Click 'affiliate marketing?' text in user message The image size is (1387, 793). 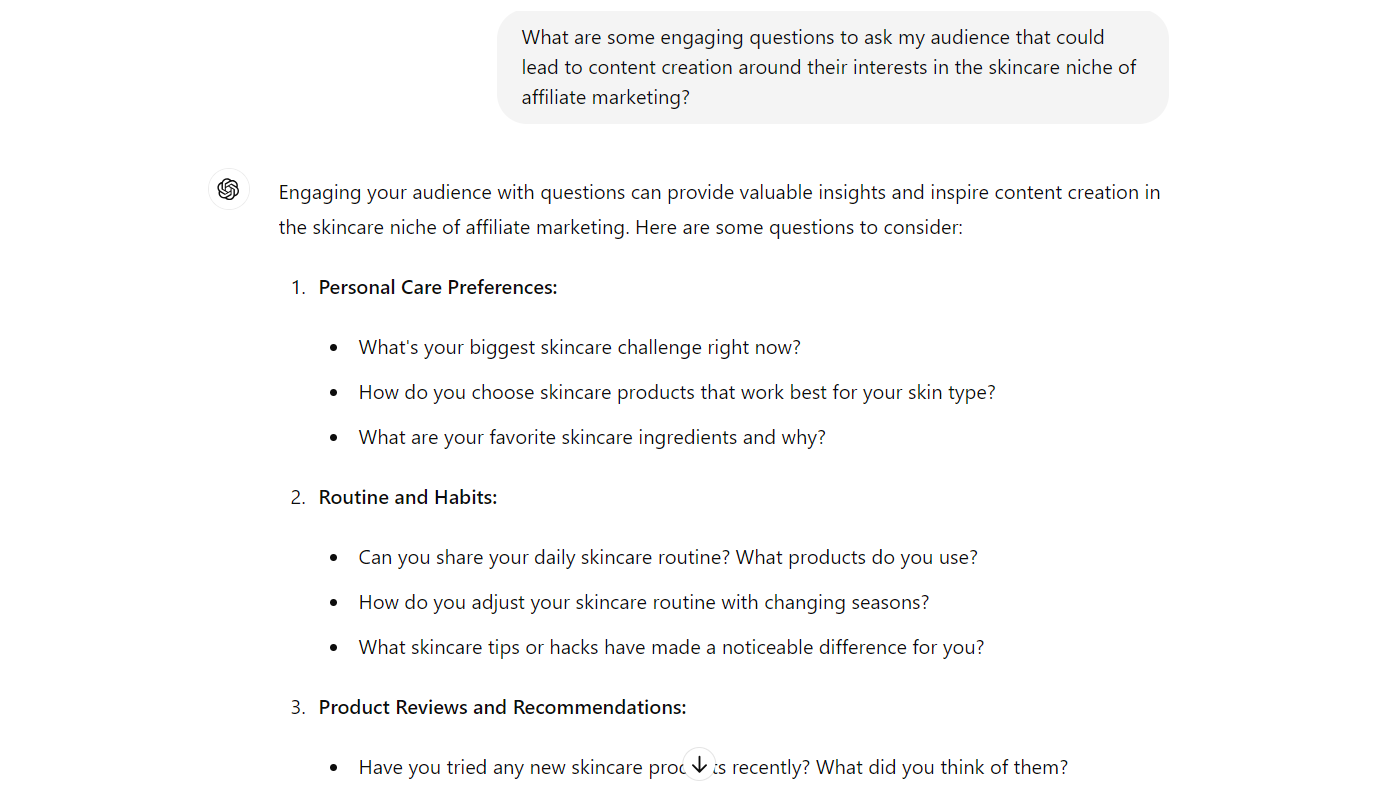click(606, 98)
